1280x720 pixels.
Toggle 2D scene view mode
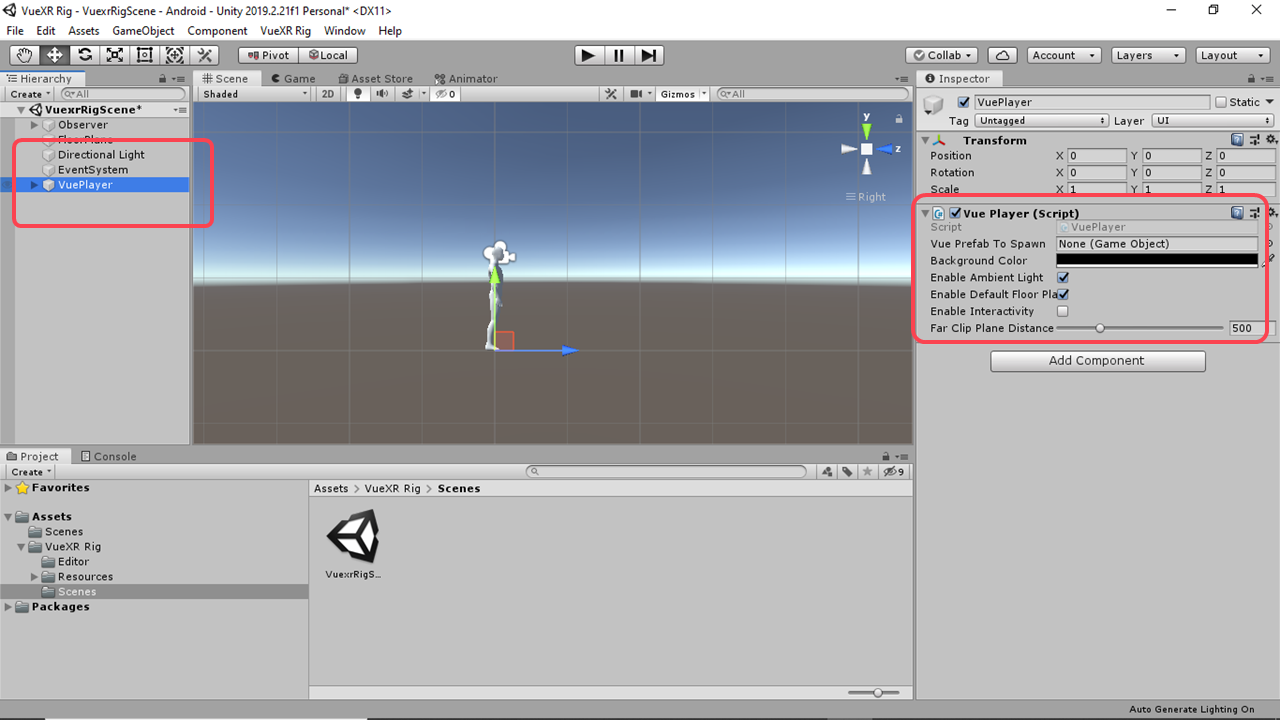tap(327, 94)
